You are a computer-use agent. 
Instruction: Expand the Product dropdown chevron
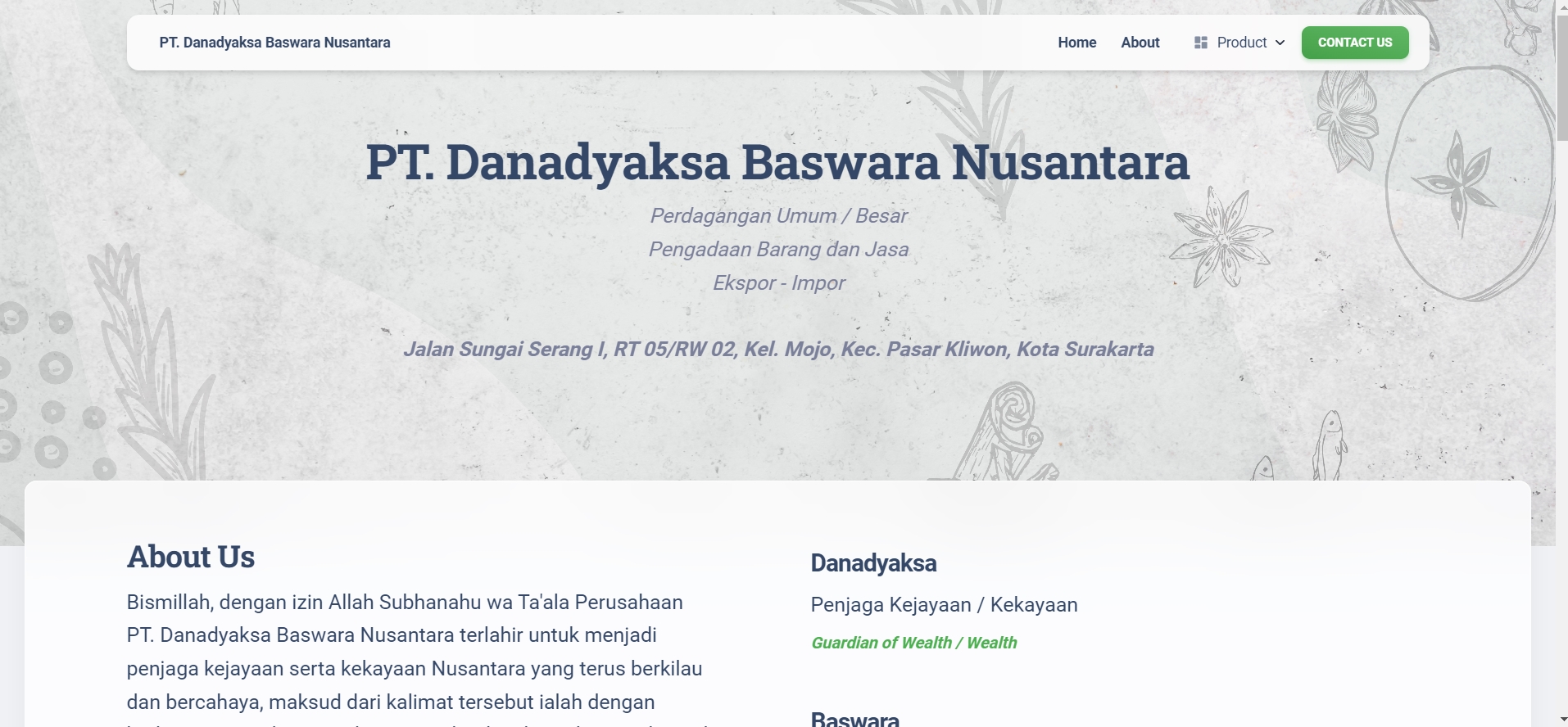tap(1280, 43)
